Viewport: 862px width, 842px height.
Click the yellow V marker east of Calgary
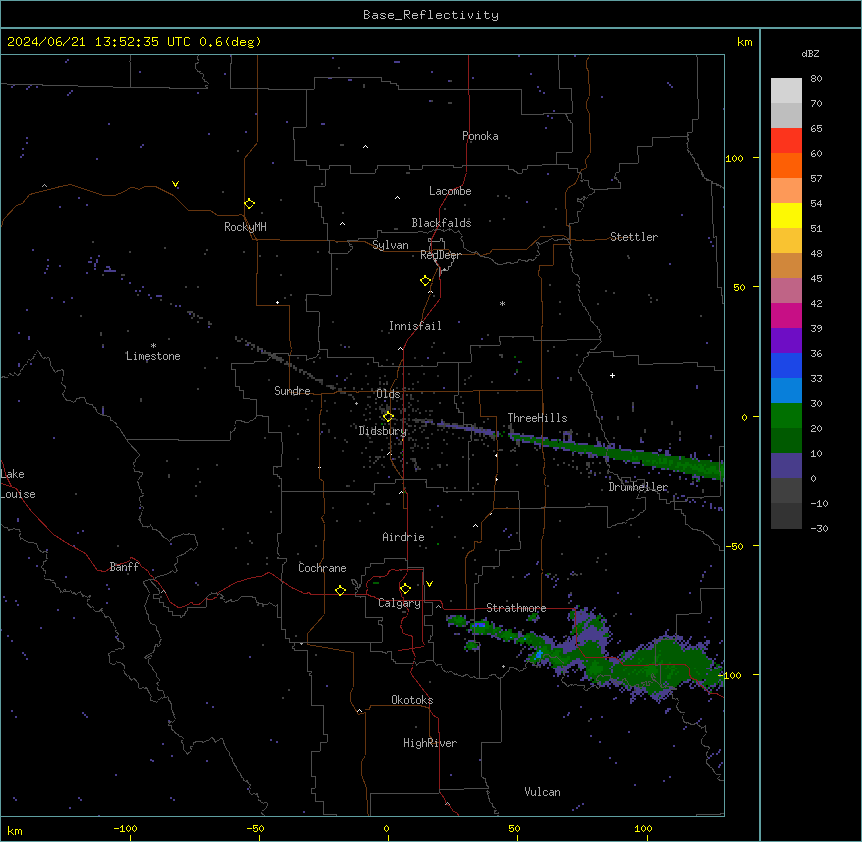tap(429, 584)
